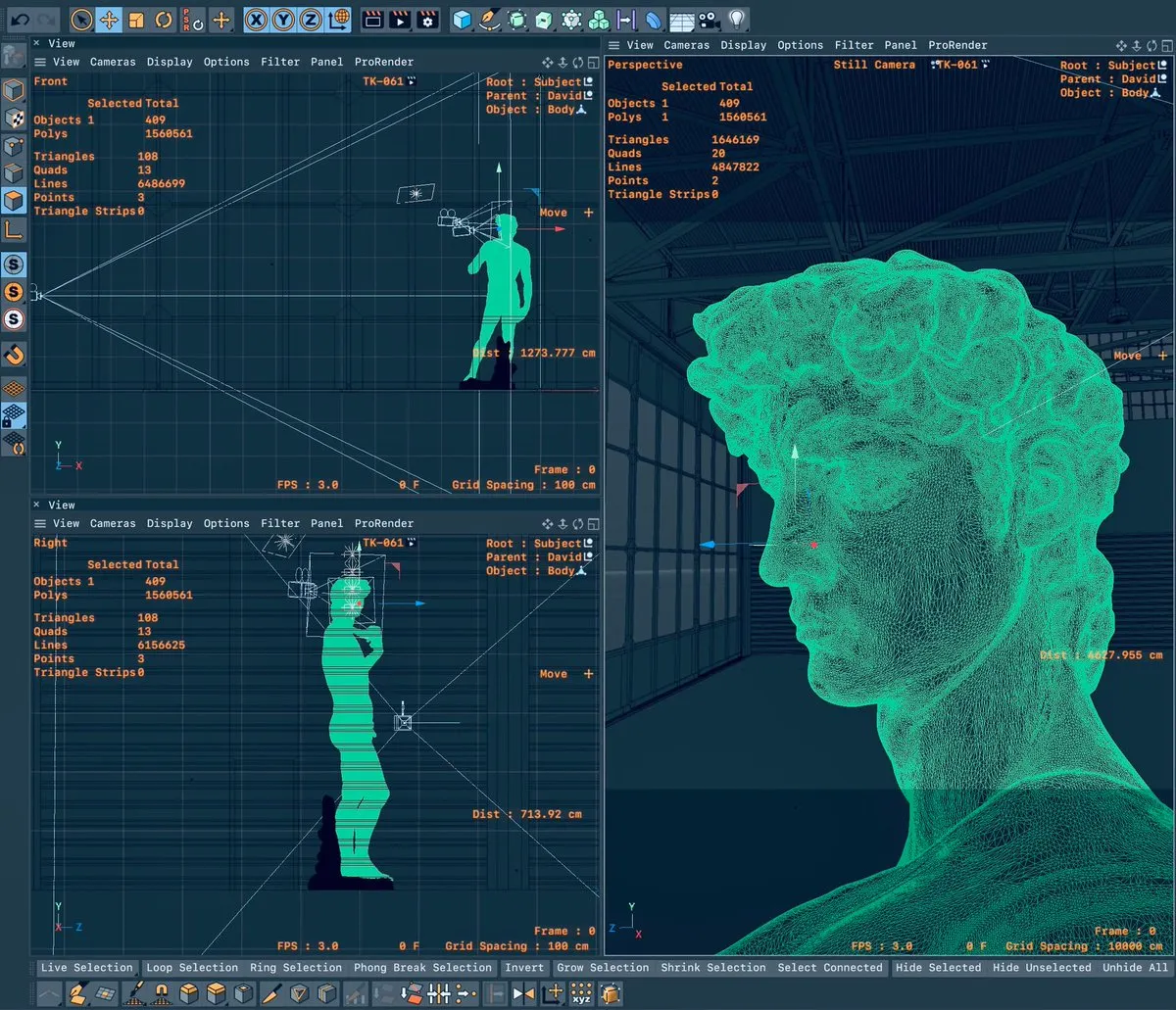Screen dimensions: 1176x1010
Task: Click the Grow Selection button
Action: click(603, 968)
